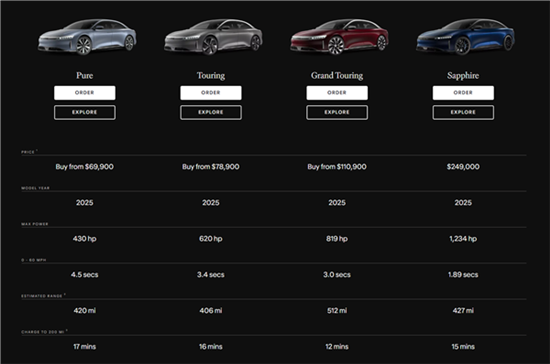The width and height of the screenshot is (550, 364).
Task: Order the Sapphire model
Action: tap(463, 93)
